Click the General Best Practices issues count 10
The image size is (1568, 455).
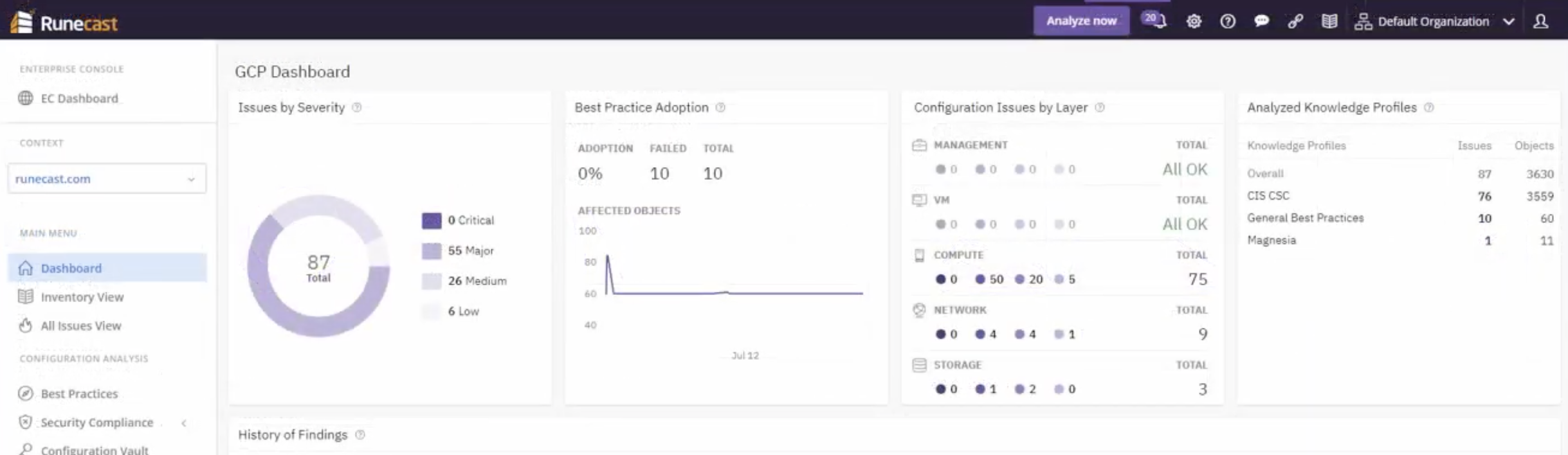click(1484, 219)
